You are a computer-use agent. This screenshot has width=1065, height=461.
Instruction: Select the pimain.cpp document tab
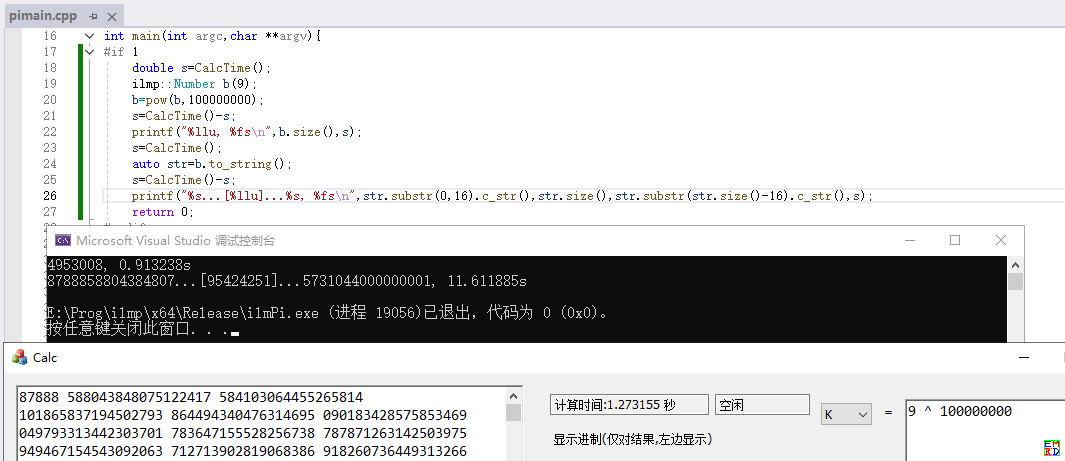click(42, 17)
